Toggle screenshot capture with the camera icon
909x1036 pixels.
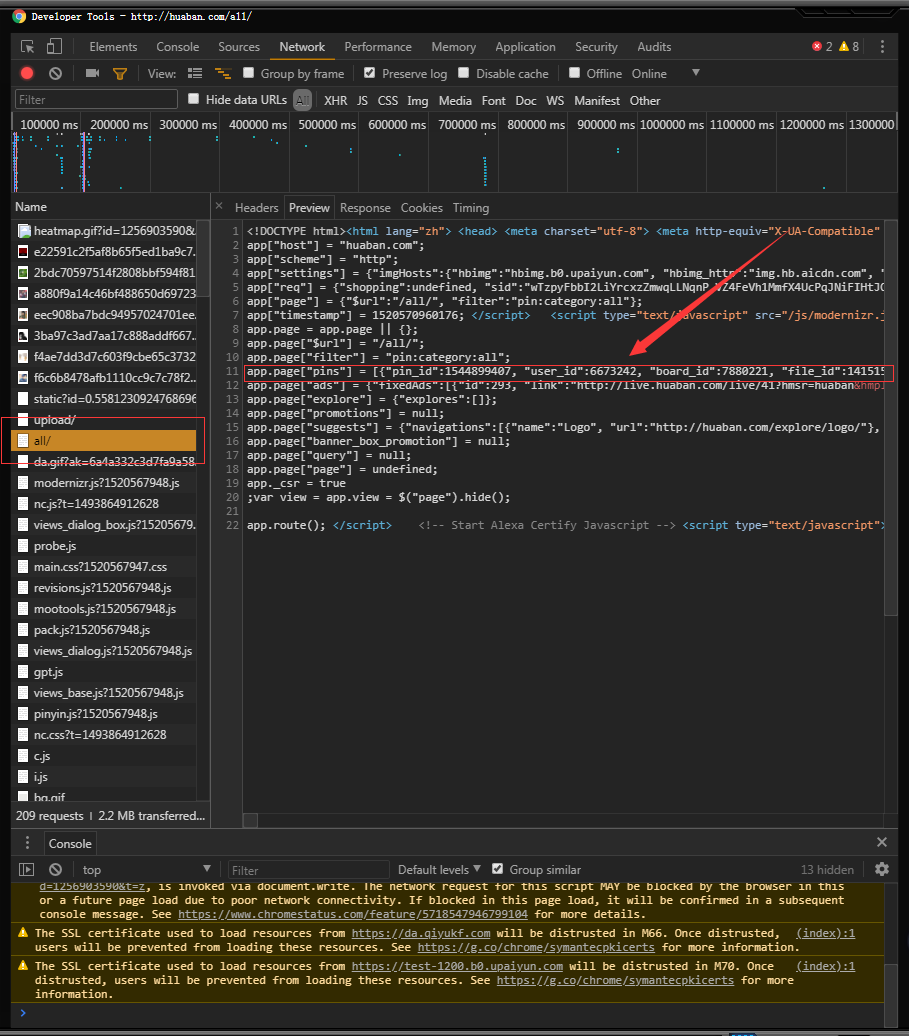click(x=92, y=73)
